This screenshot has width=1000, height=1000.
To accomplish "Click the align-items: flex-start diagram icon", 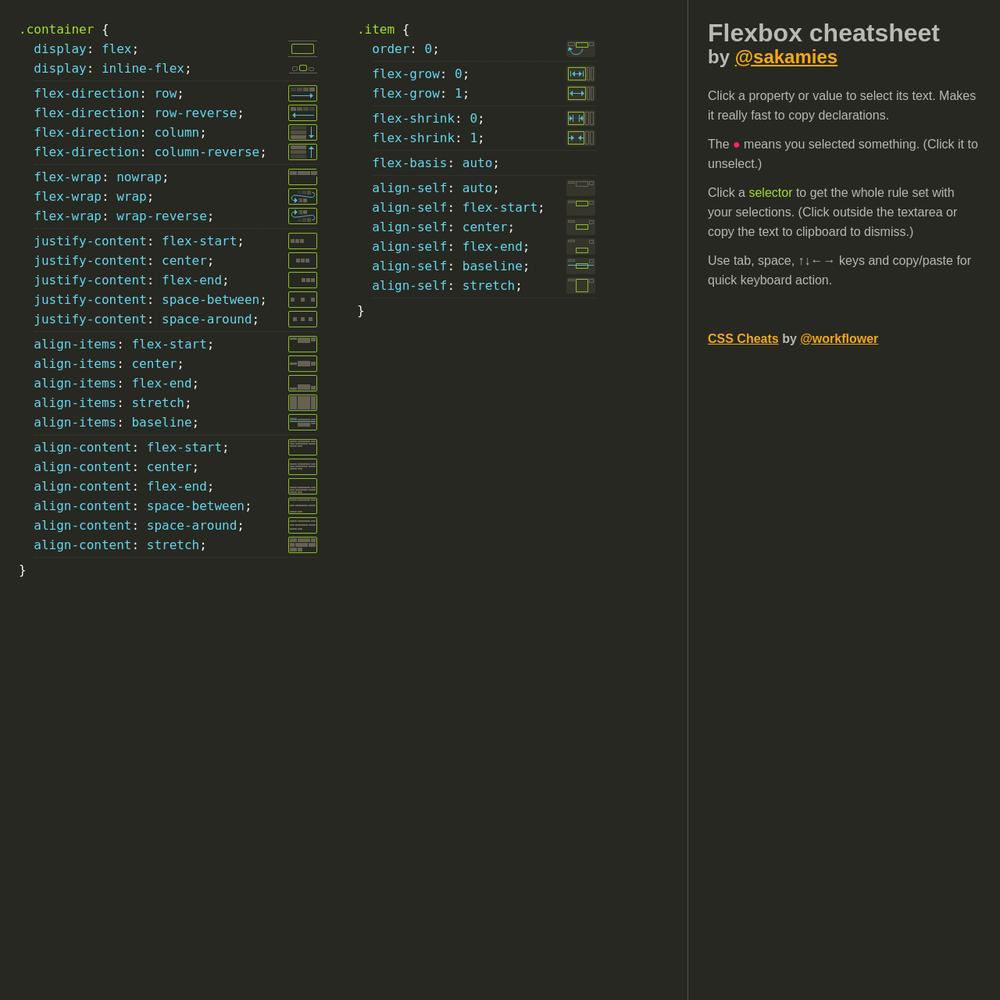I will (x=302, y=344).
